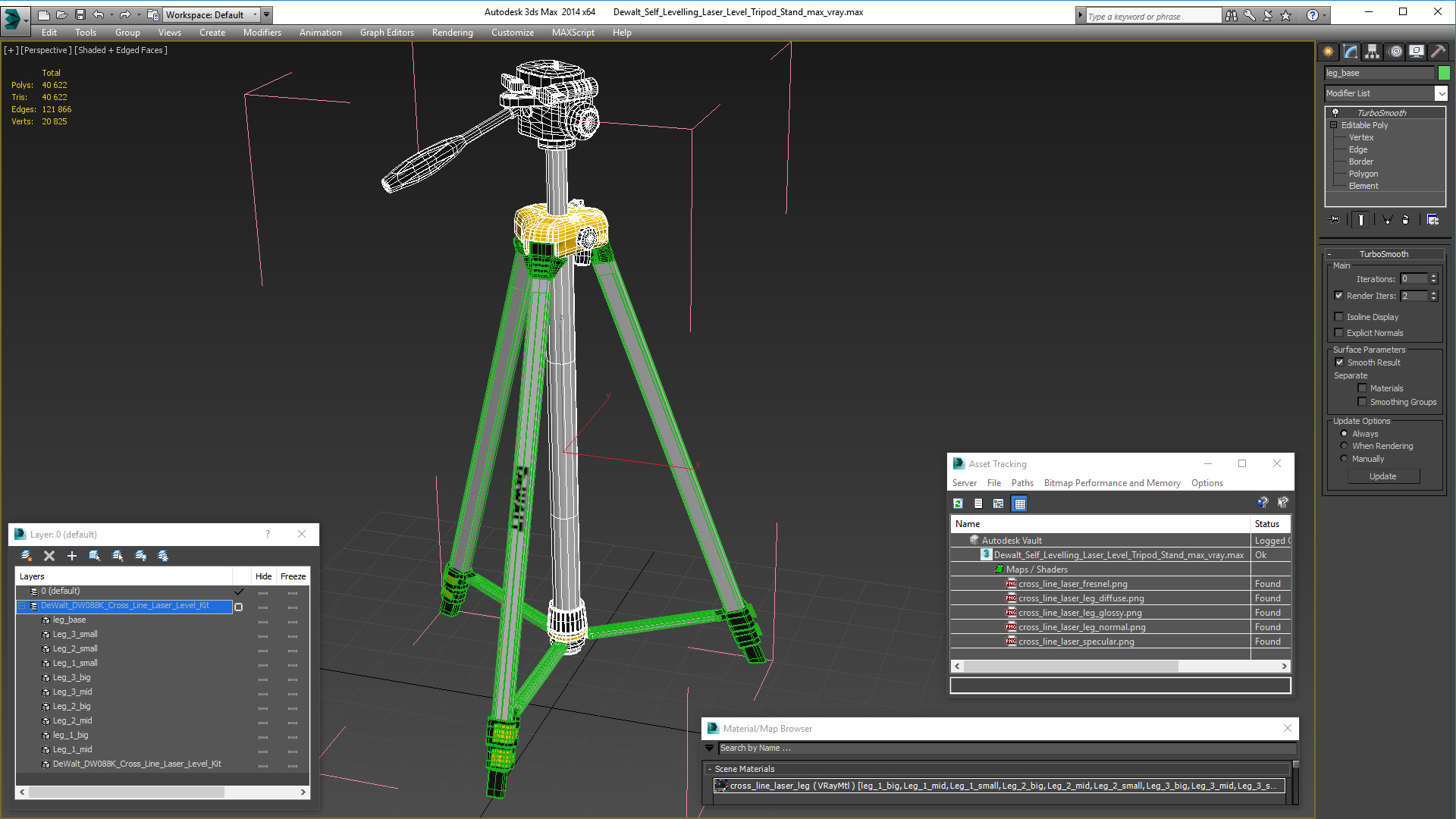Open Configure Modifier Sets button
Screen dimensions: 1456x819
pyautogui.click(x=1432, y=220)
